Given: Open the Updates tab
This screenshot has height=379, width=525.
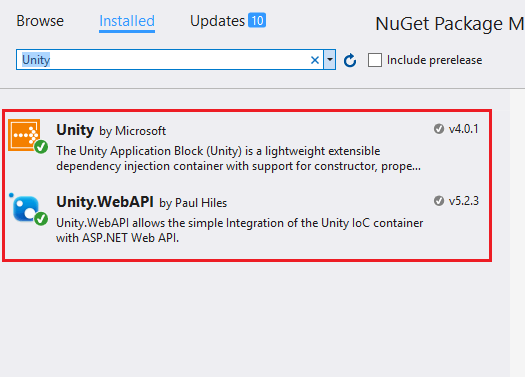Looking at the screenshot, I should click(x=218, y=21).
